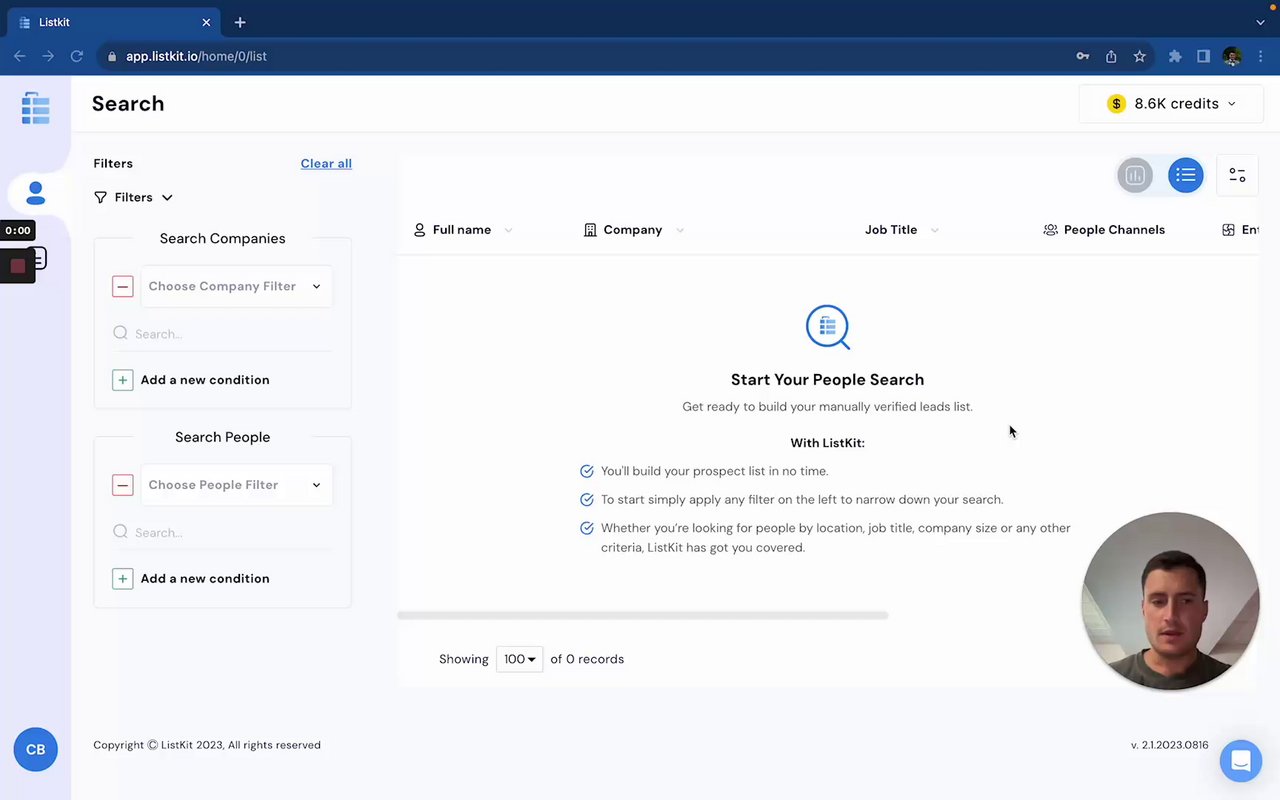
Task: Open the Choose People Filter dropdown
Action: click(x=236, y=485)
